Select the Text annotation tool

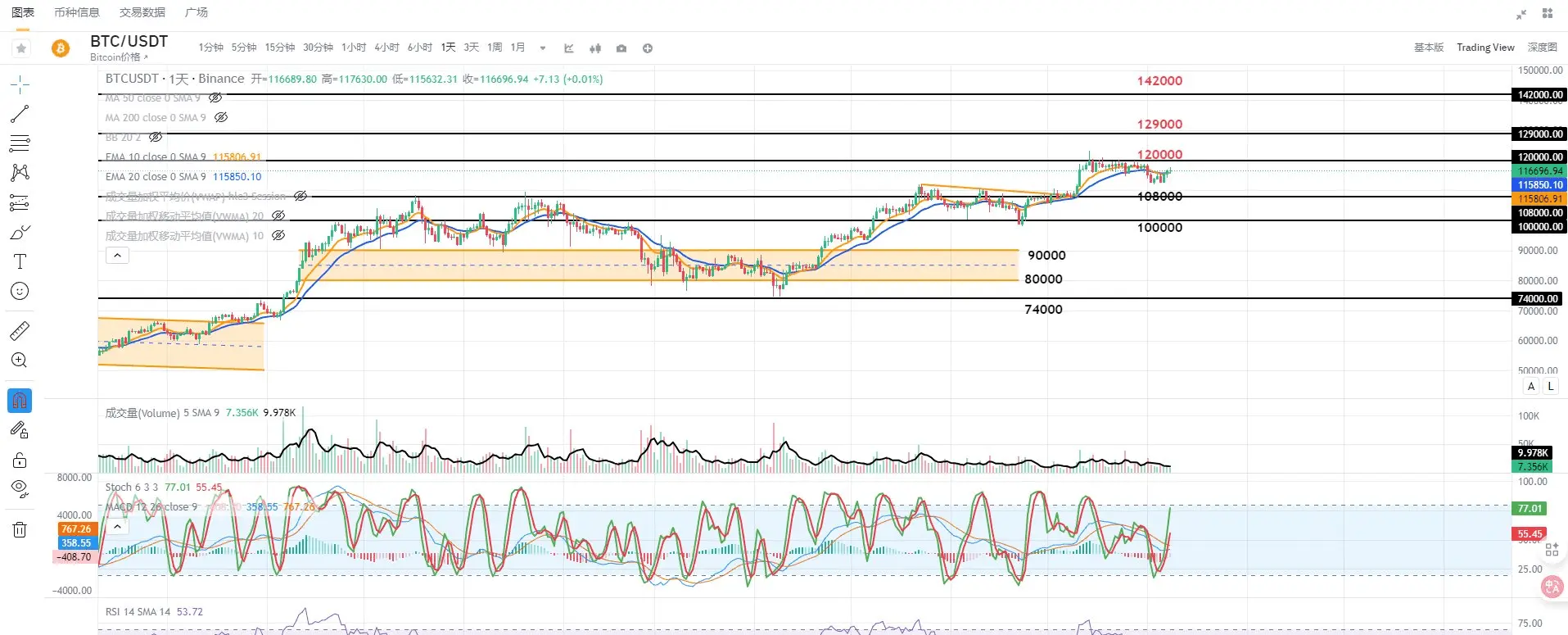click(20, 261)
